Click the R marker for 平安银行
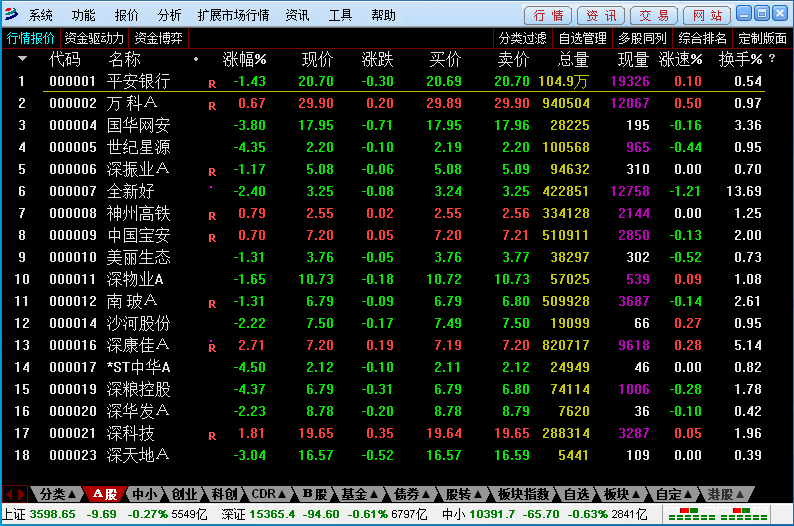This screenshot has height=526, width=794. [x=212, y=84]
